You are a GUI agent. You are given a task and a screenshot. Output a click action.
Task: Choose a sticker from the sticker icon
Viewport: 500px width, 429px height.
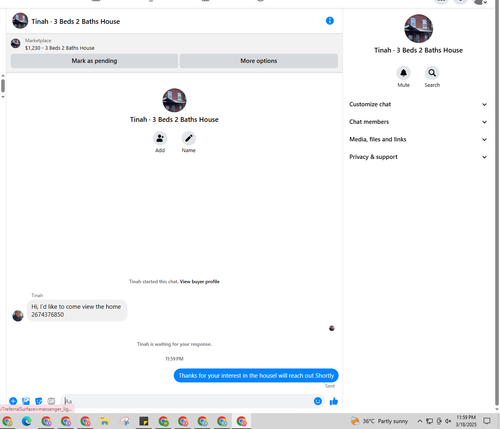pyautogui.click(x=39, y=401)
